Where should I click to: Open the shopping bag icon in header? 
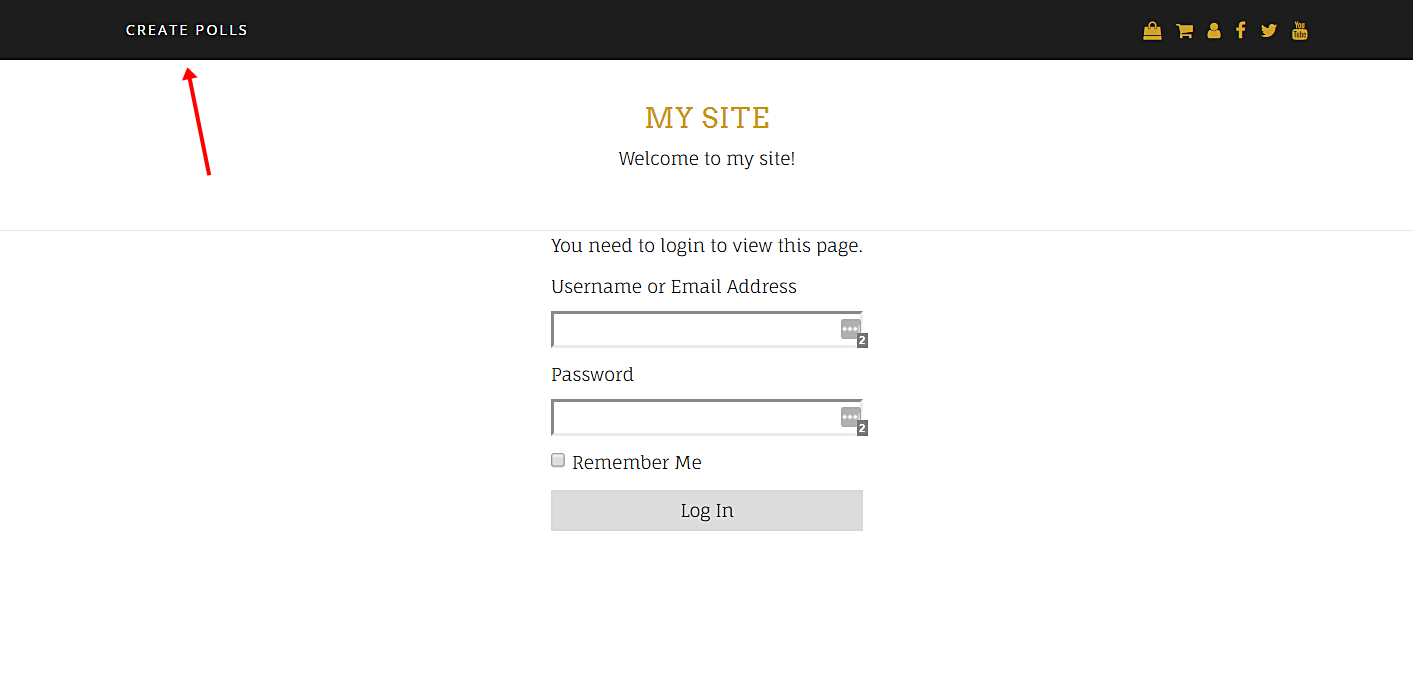click(1152, 31)
